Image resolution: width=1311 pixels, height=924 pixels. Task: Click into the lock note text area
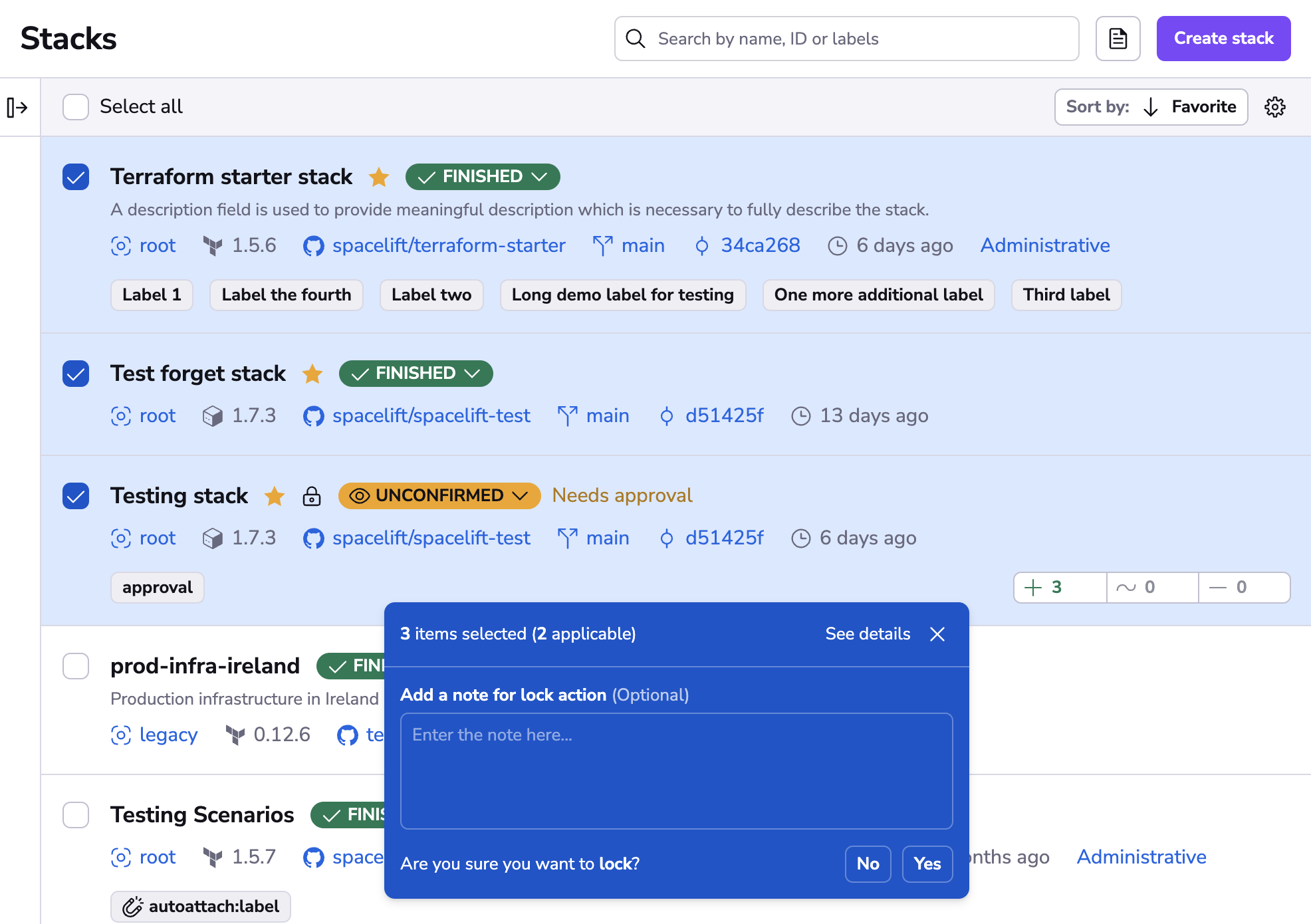tap(676, 771)
